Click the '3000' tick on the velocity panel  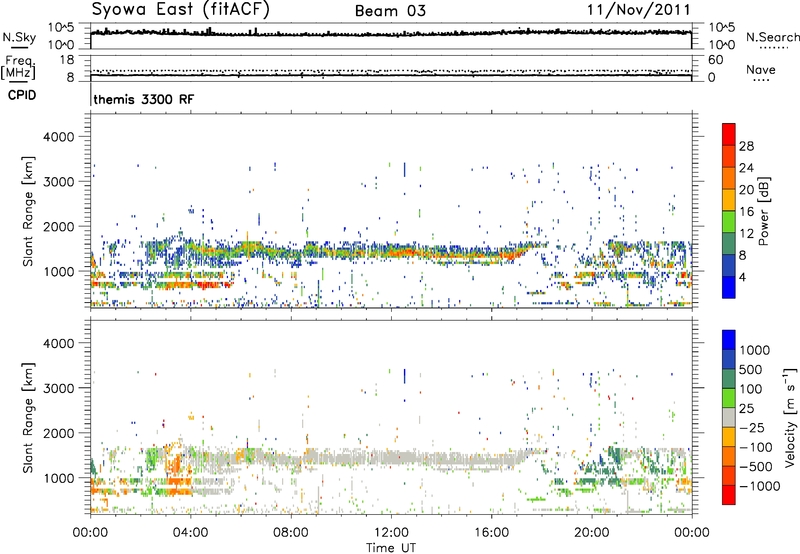click(58, 388)
